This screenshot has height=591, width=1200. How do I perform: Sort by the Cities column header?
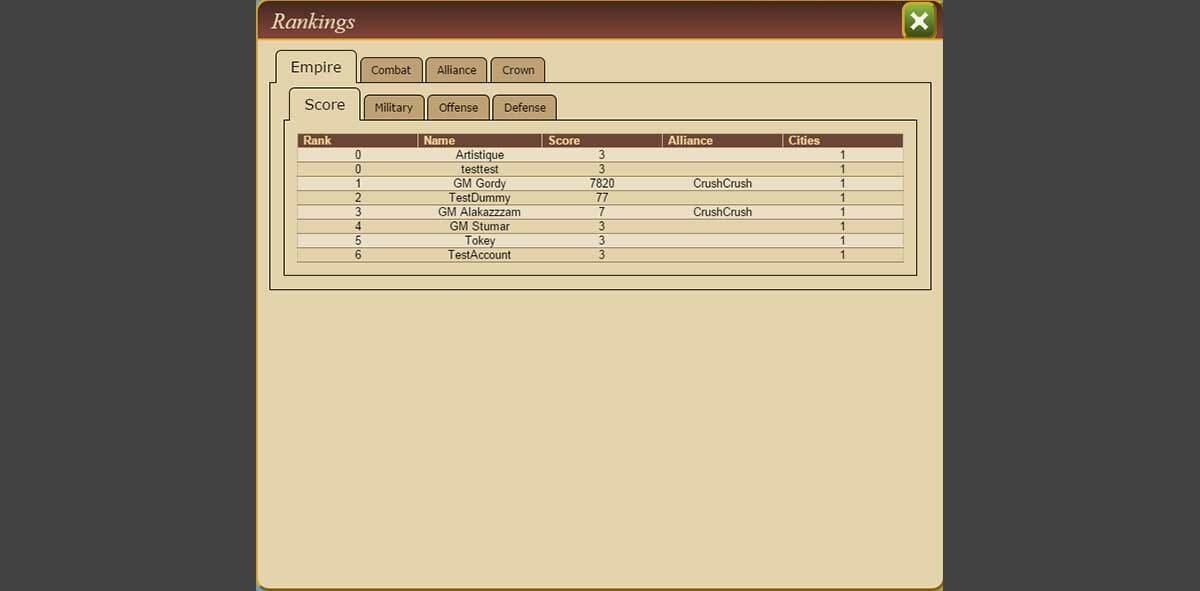[x=804, y=141]
